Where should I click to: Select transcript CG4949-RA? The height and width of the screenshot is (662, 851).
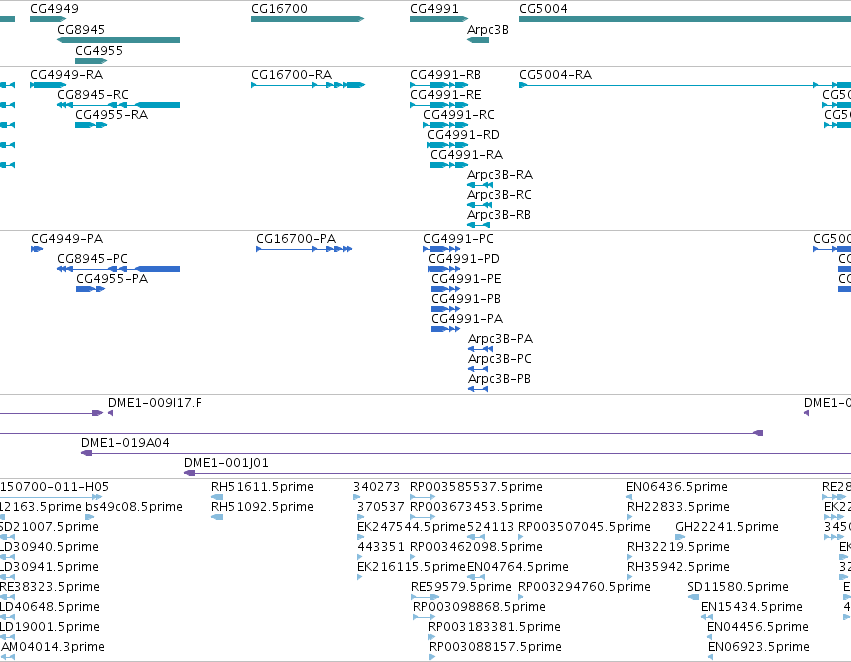point(66,74)
